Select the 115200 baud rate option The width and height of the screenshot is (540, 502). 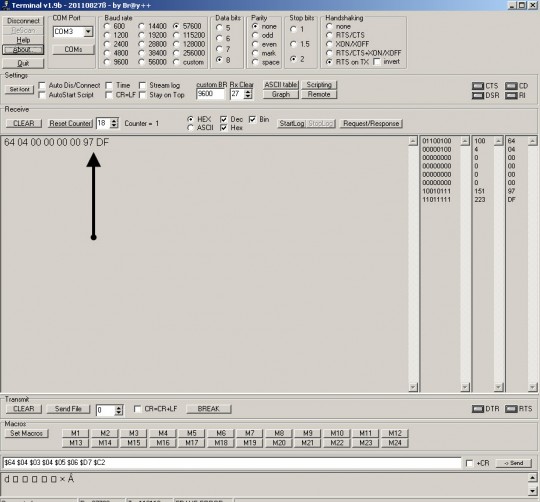(x=176, y=35)
